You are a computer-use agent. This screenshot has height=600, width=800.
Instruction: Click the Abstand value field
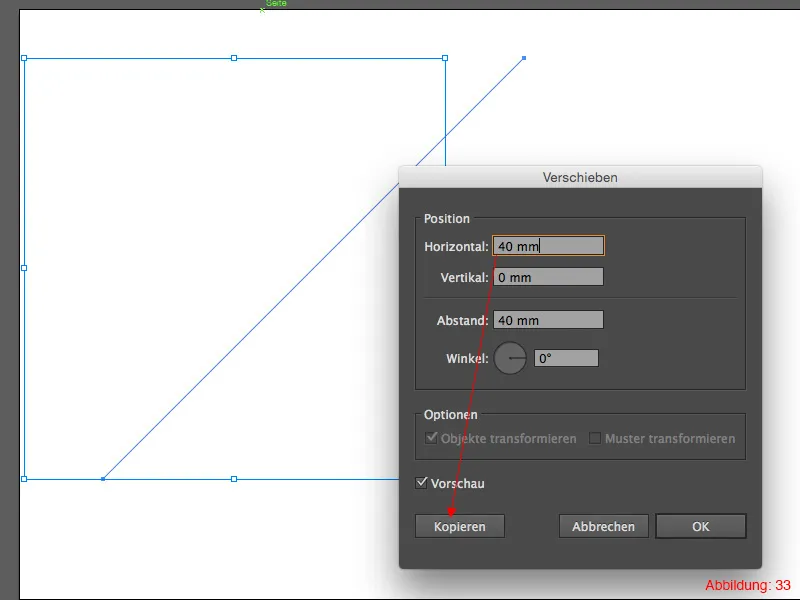(548, 320)
